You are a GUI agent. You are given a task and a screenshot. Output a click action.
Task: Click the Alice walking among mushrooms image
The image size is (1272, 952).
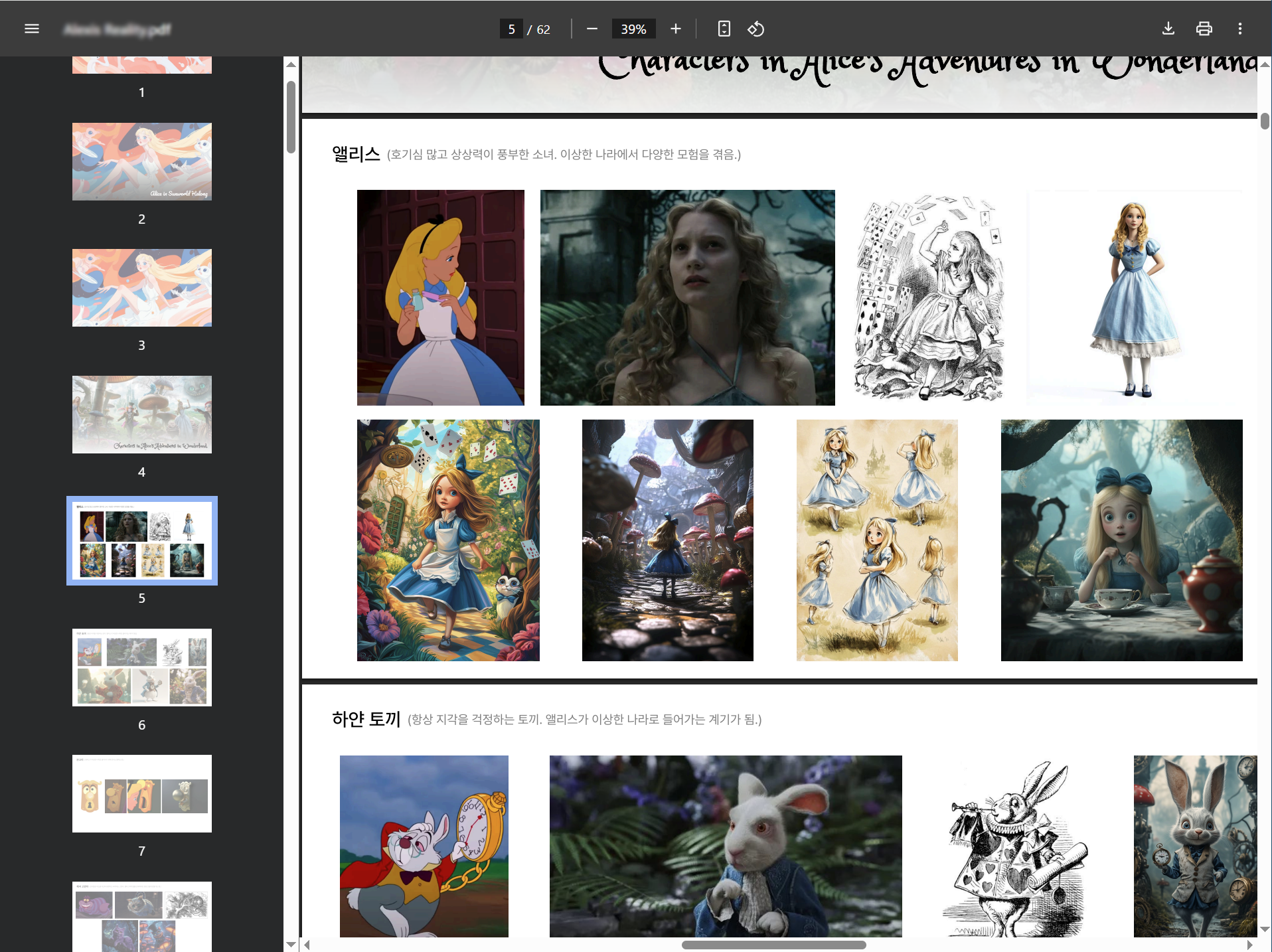[x=668, y=540]
